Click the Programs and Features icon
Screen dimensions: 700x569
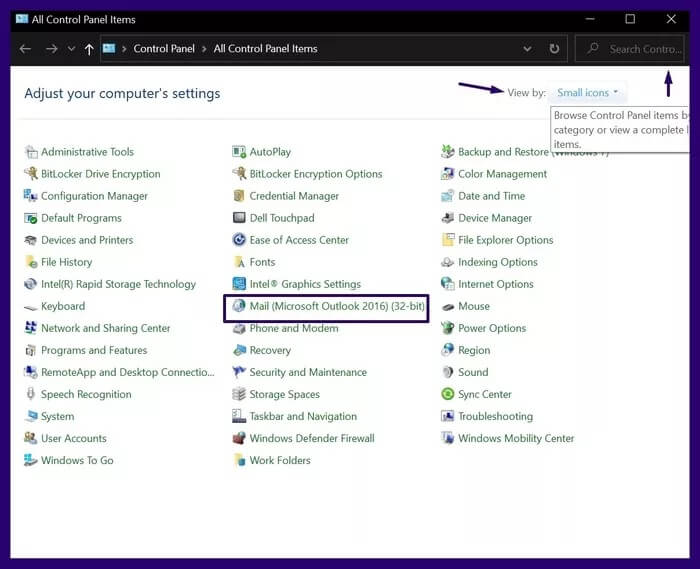31,350
